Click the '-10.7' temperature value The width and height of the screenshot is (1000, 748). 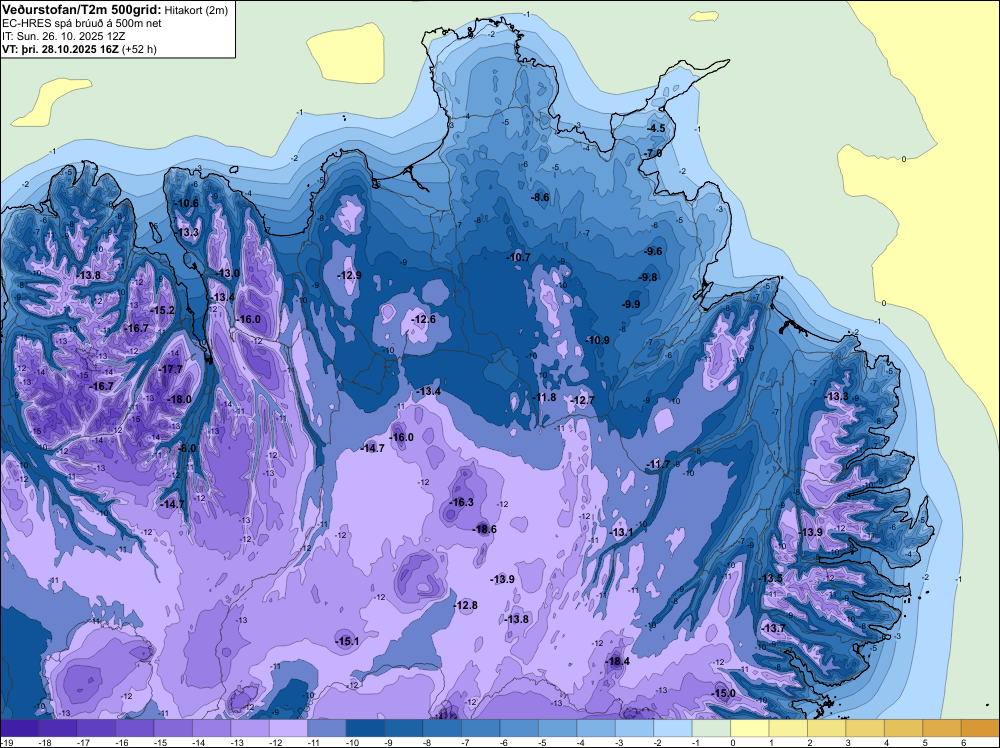pos(518,258)
